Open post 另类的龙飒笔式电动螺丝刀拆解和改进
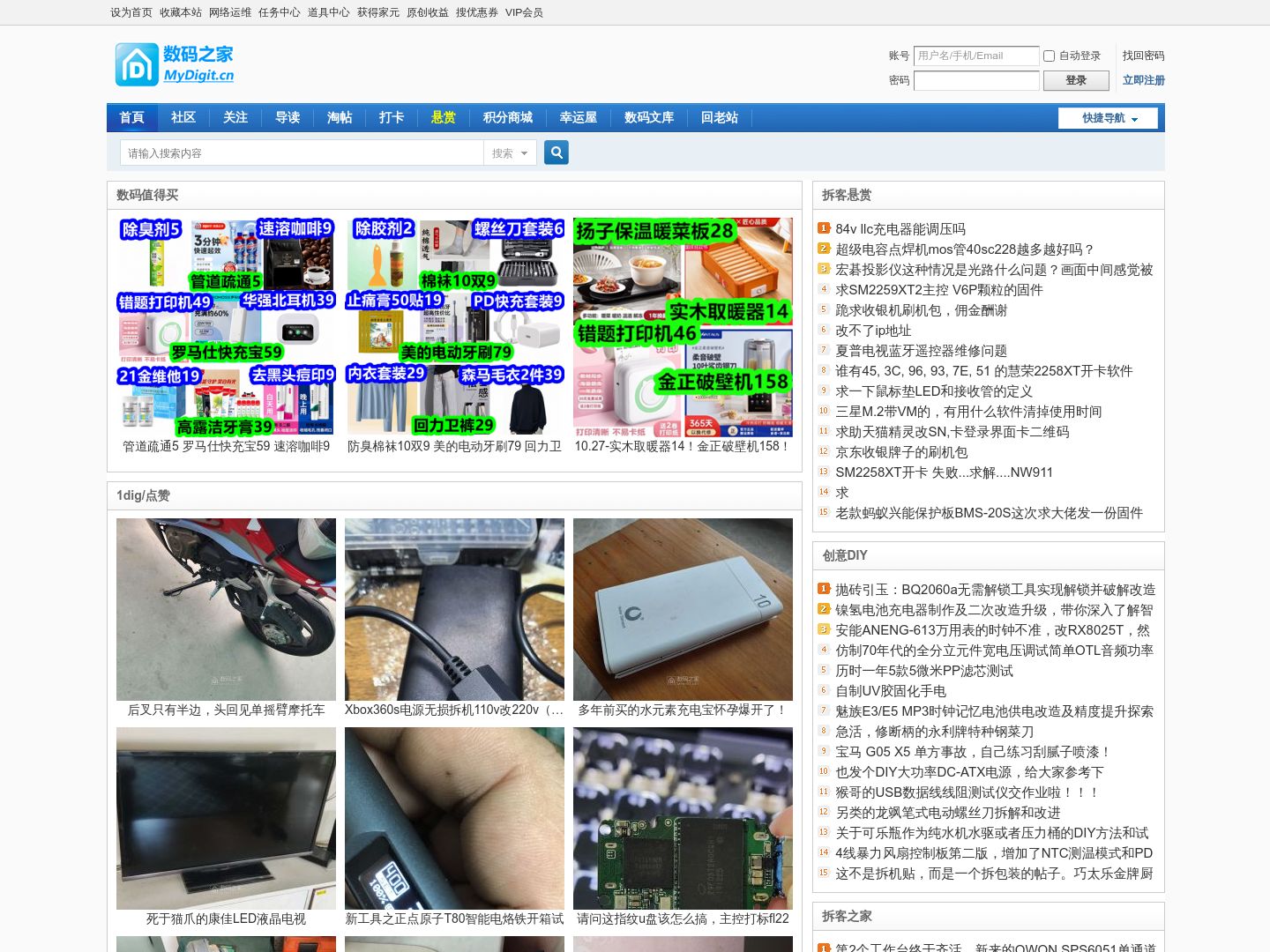Image resolution: width=1270 pixels, height=952 pixels. pyautogui.click(x=948, y=813)
